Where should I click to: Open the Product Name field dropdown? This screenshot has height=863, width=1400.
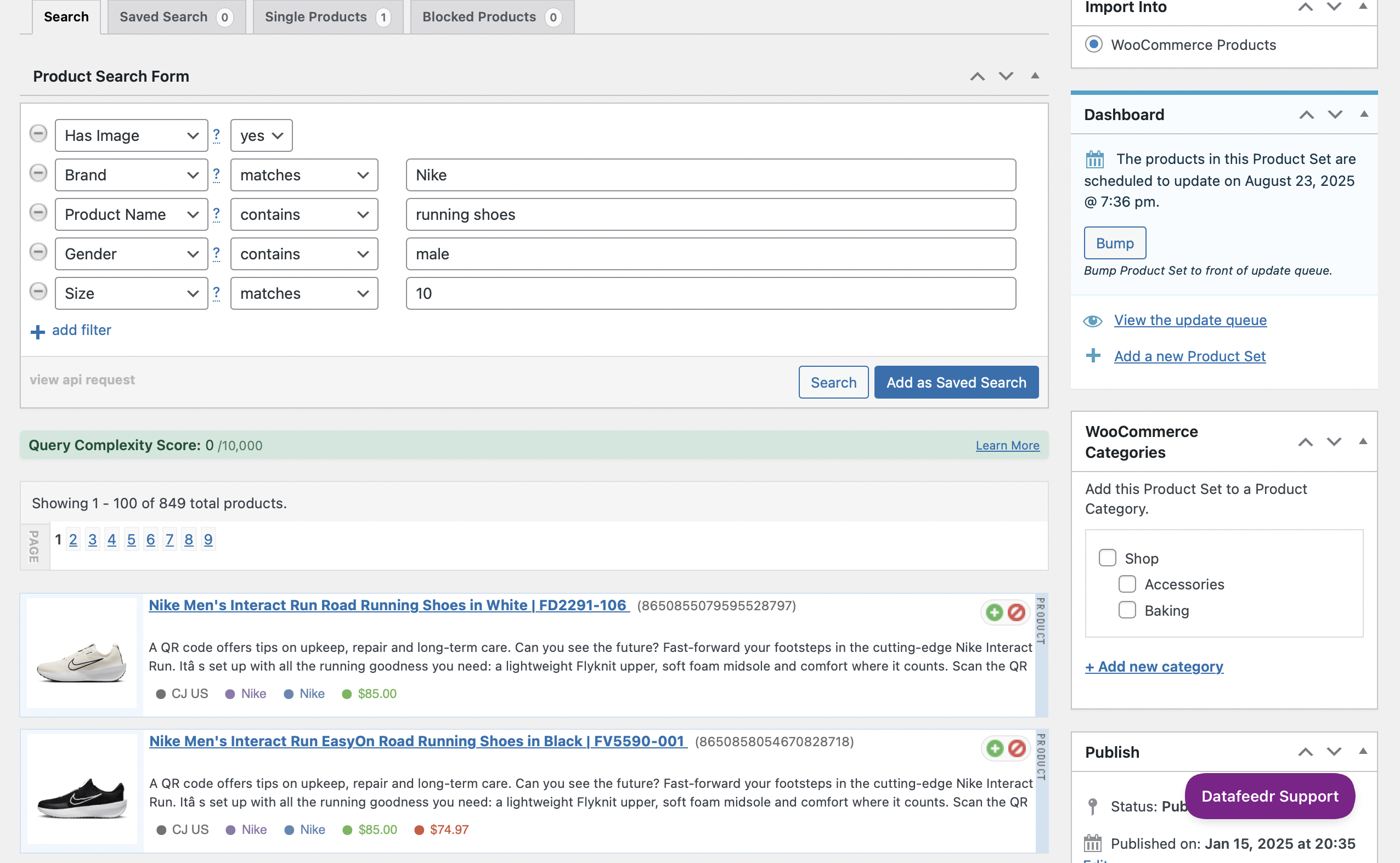pyautogui.click(x=131, y=214)
